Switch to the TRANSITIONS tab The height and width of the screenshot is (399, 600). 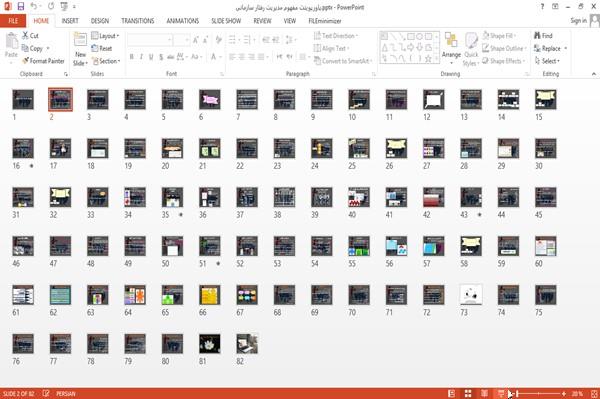(138, 21)
